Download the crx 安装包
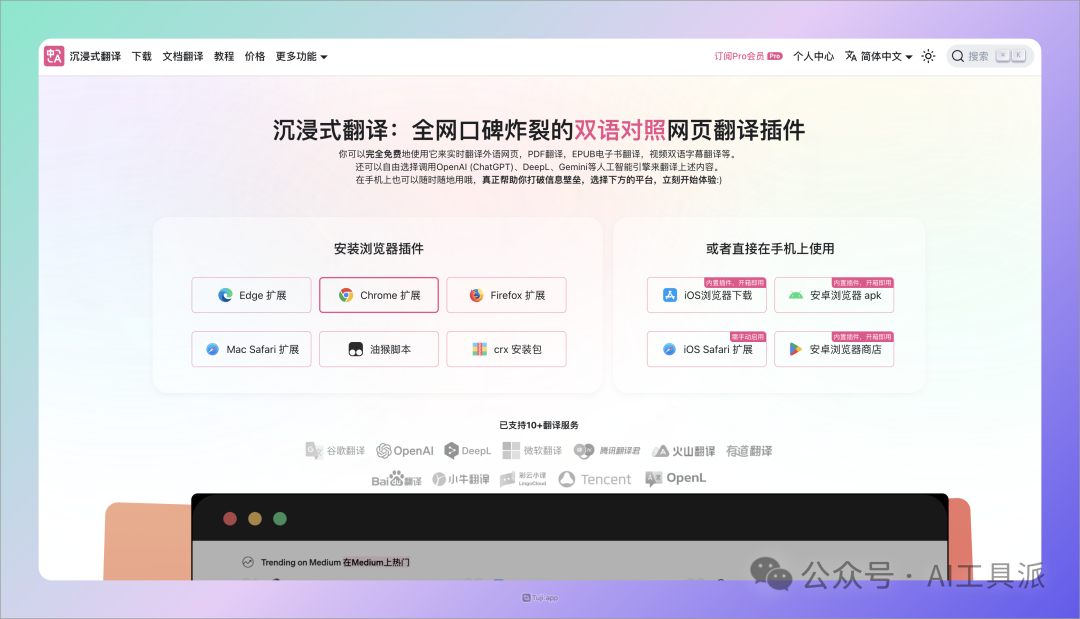This screenshot has width=1080, height=619. click(506, 349)
